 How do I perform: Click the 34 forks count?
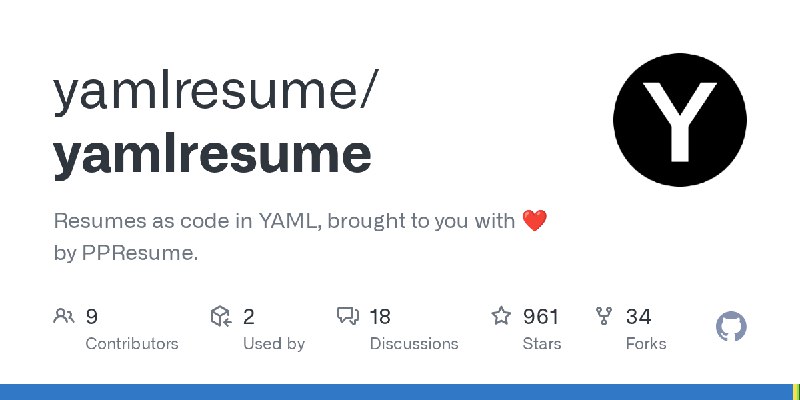[639, 317]
